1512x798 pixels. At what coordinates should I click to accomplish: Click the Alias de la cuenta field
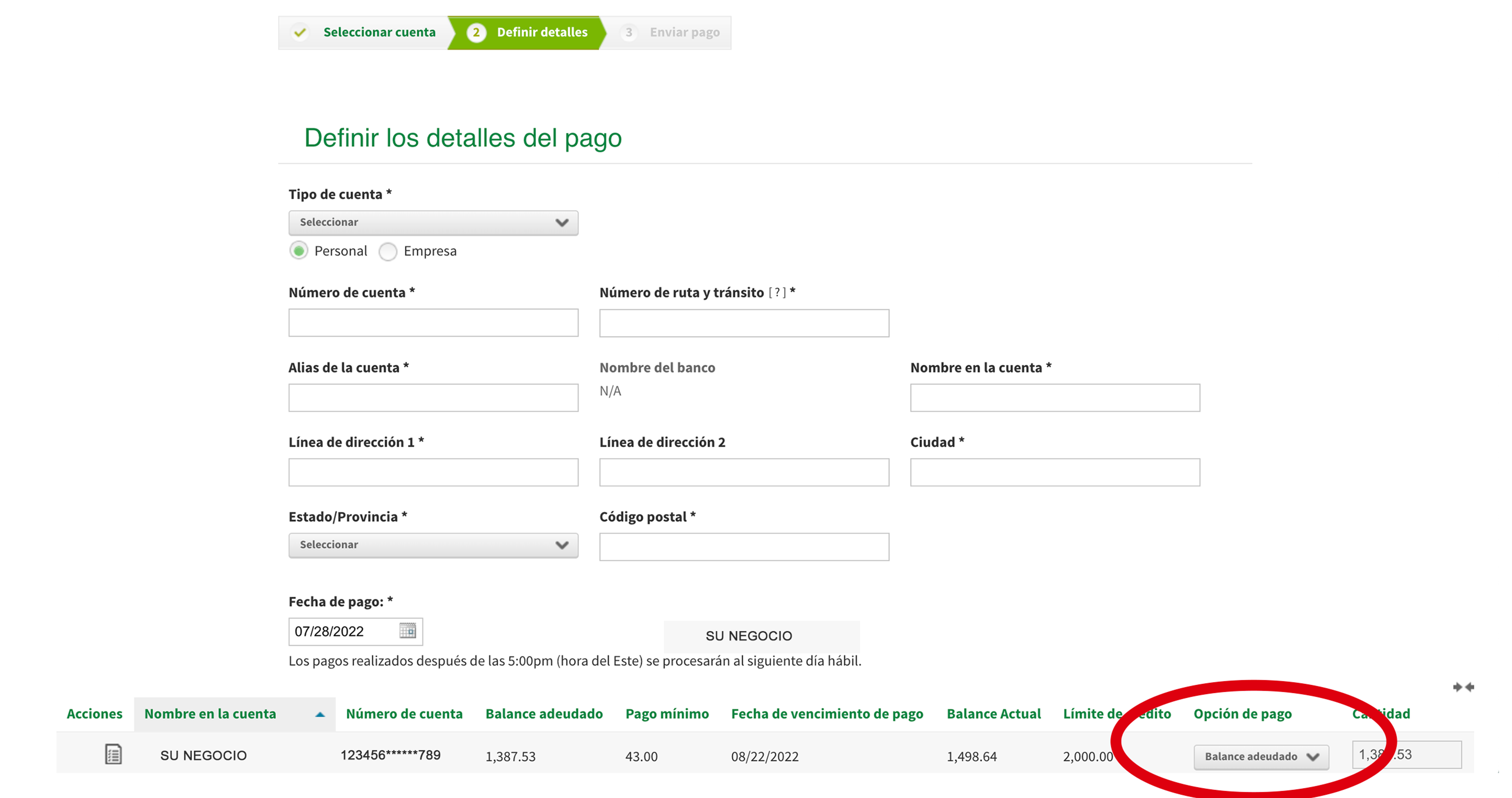(x=433, y=398)
